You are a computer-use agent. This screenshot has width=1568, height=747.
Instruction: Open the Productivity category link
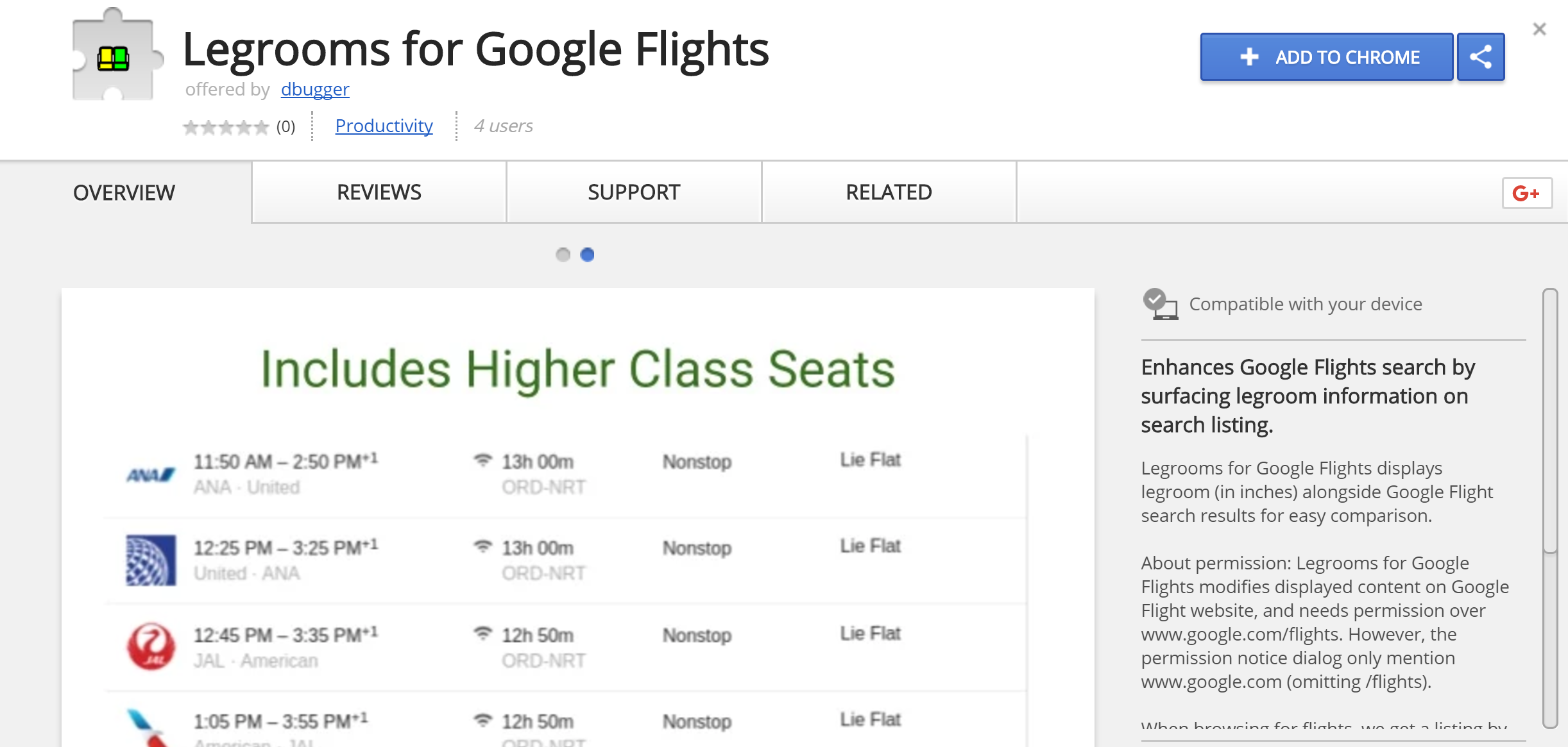384,126
